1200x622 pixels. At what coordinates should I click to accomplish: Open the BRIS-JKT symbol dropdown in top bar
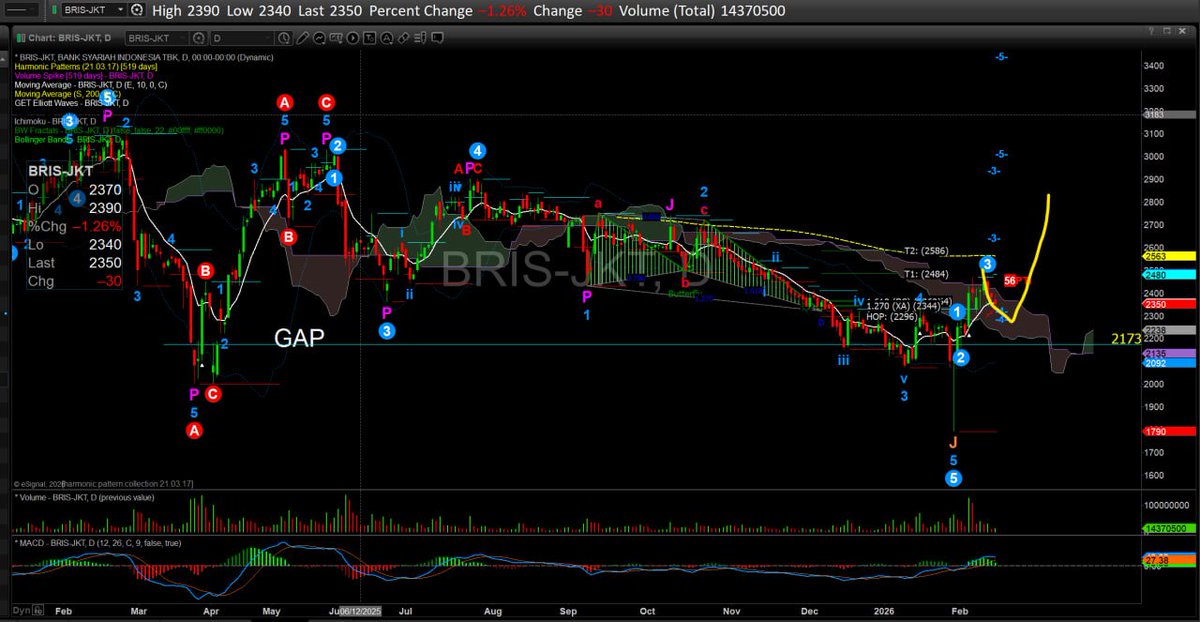coord(123,9)
